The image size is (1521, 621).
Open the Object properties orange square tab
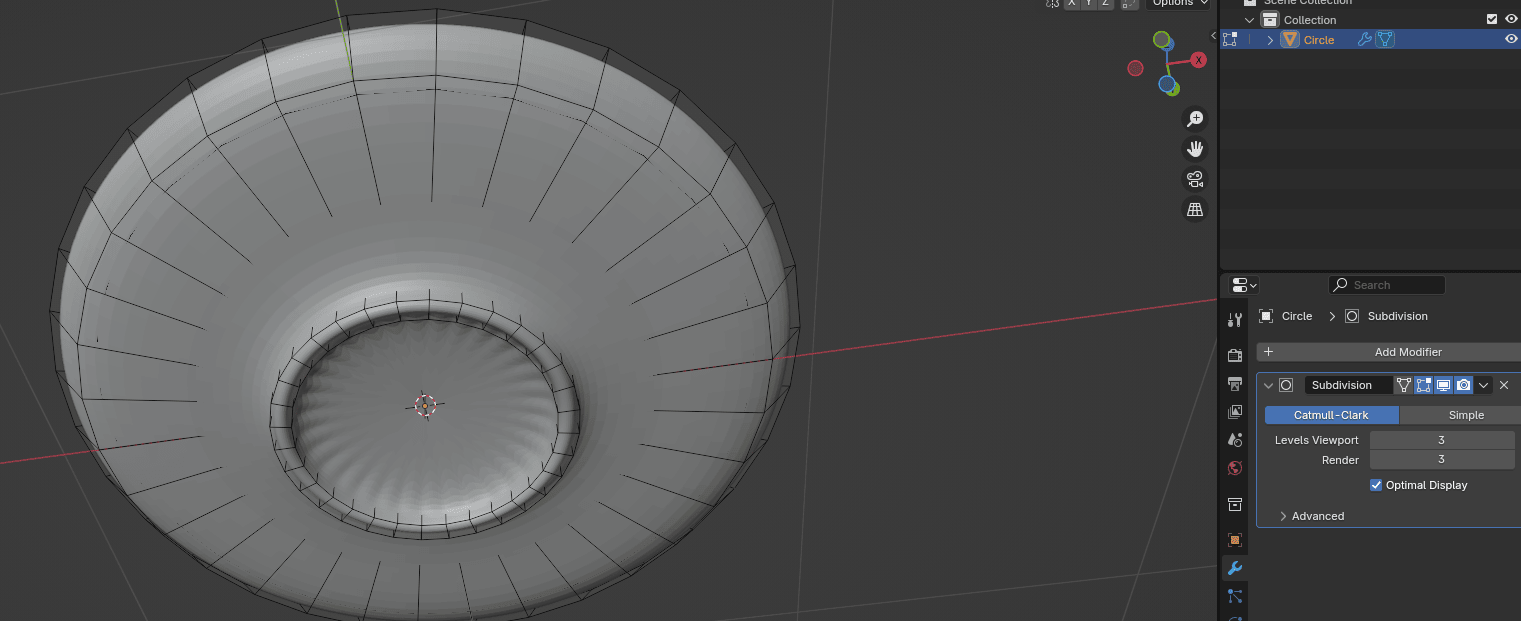(1235, 540)
